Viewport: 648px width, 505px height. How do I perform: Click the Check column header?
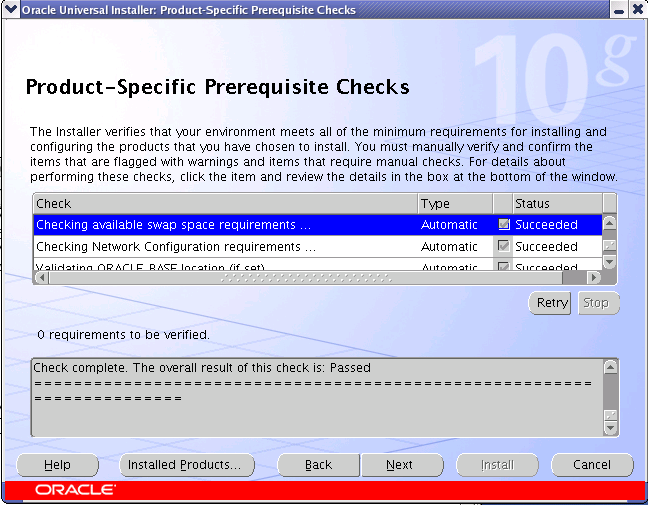[x=226, y=203]
